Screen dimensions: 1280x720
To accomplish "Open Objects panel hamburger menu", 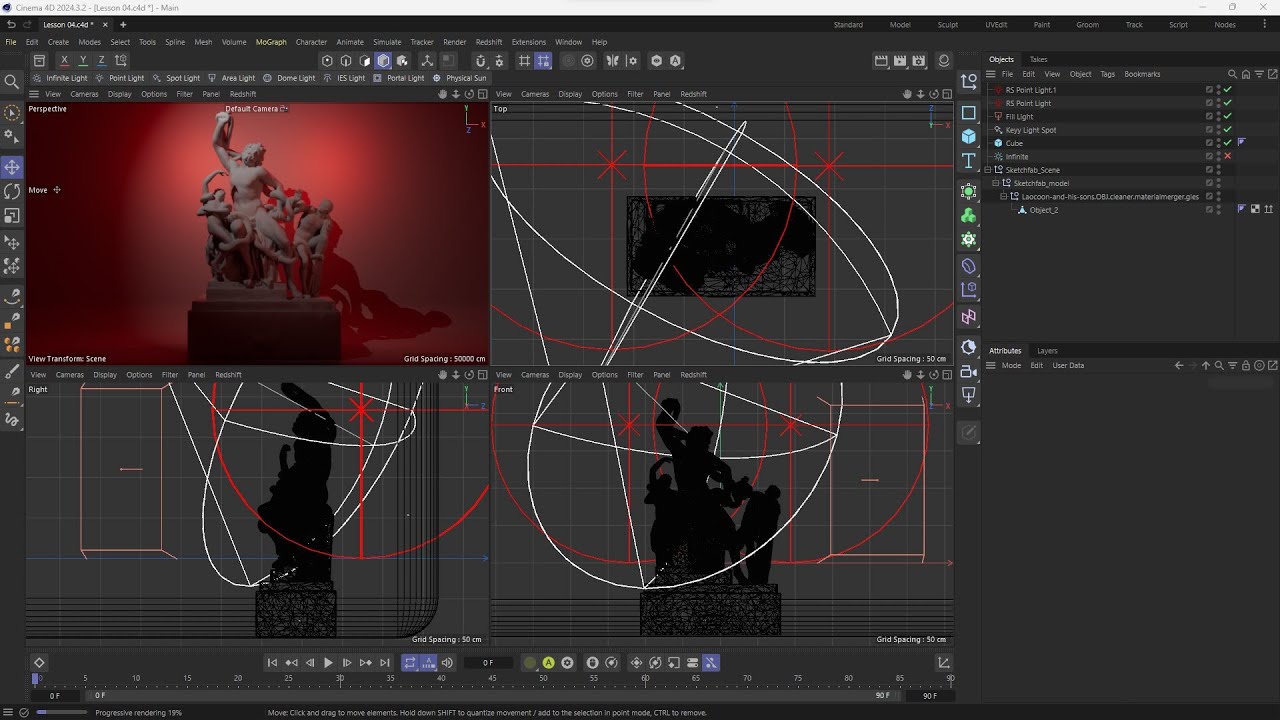I will [991, 74].
